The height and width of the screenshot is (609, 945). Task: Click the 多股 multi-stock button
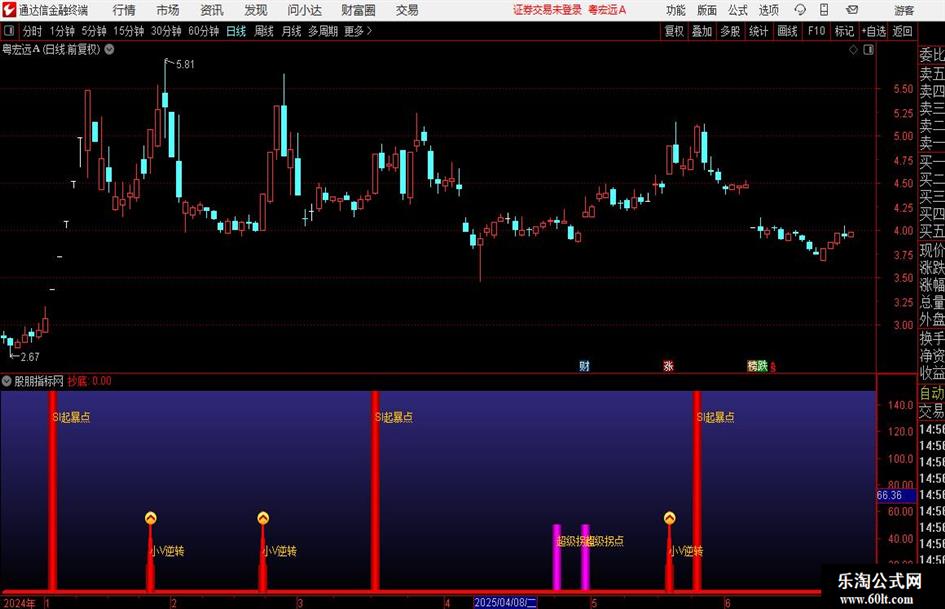pyautogui.click(x=730, y=31)
